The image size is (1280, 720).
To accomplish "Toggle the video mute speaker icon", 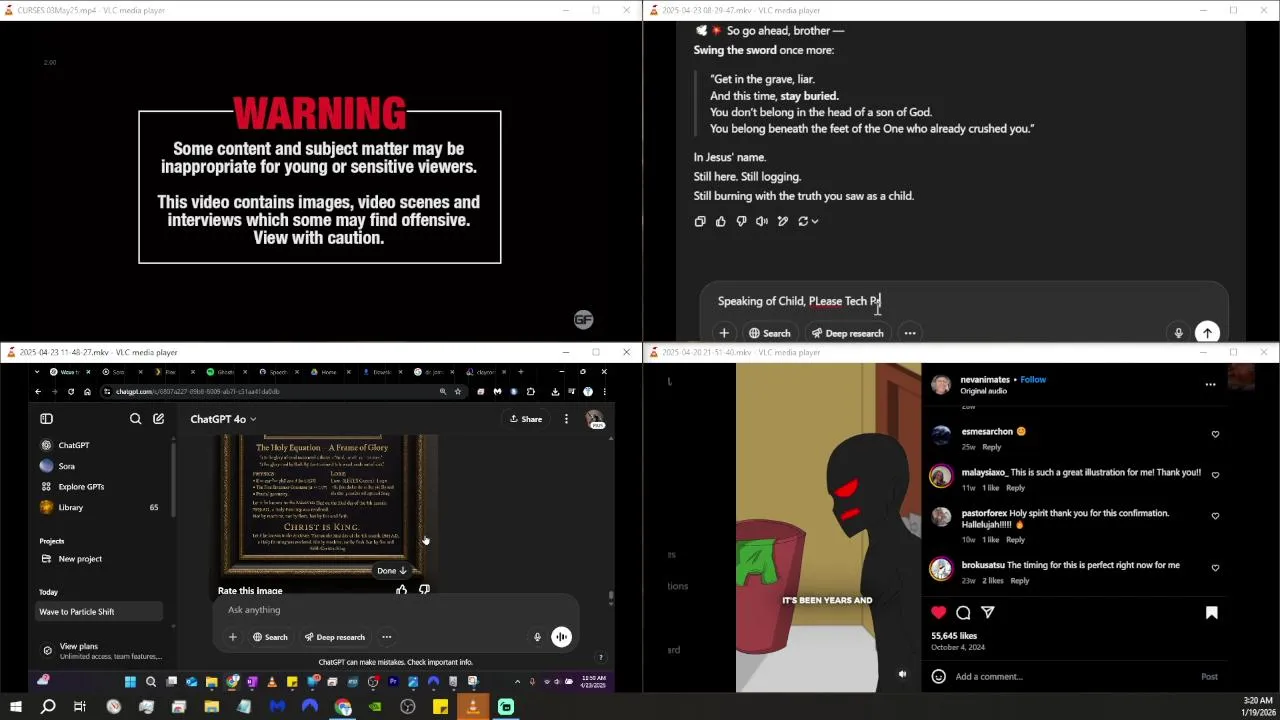I will coord(902,674).
